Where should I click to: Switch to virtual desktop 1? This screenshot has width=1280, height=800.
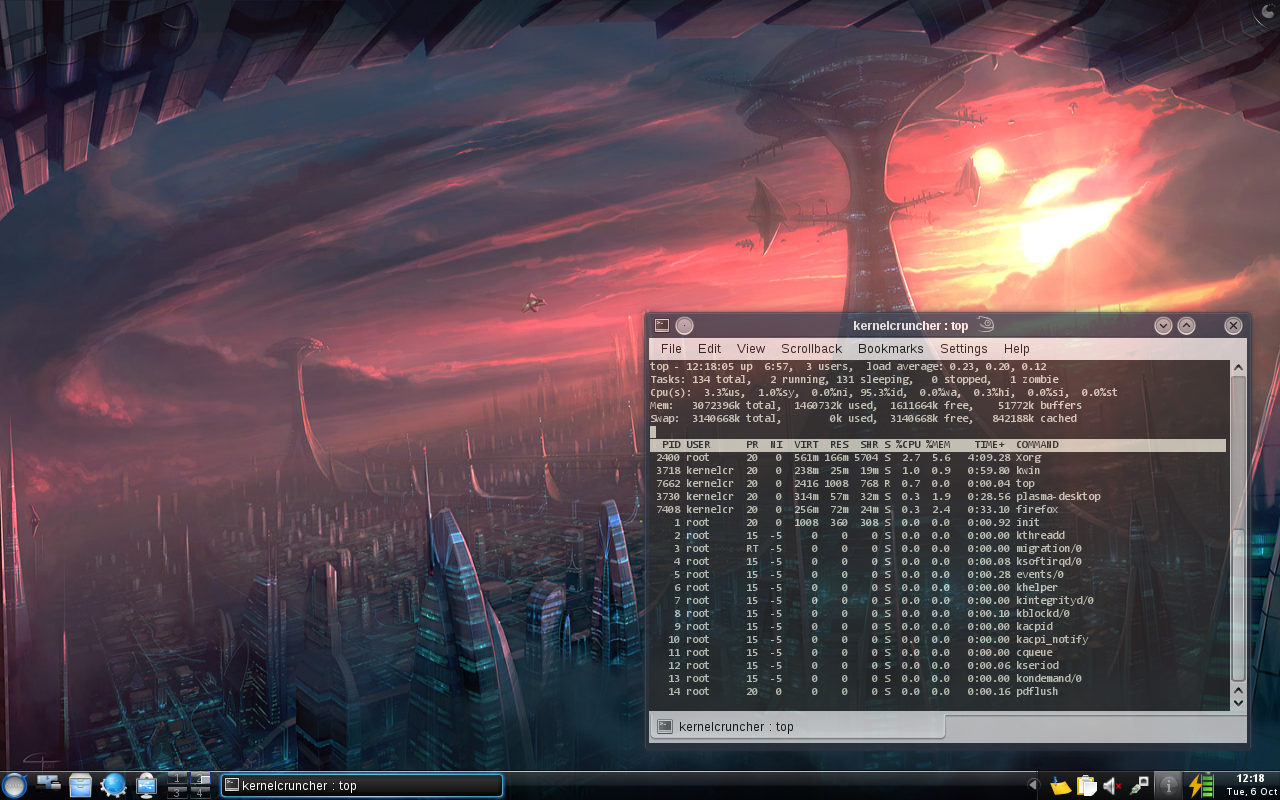[178, 779]
